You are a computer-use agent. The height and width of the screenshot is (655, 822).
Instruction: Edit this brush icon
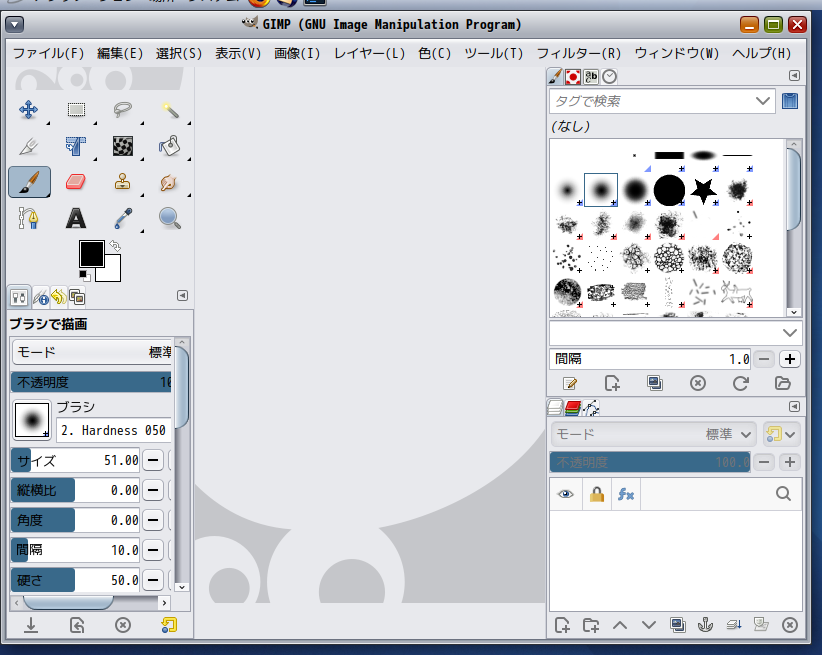pos(570,383)
